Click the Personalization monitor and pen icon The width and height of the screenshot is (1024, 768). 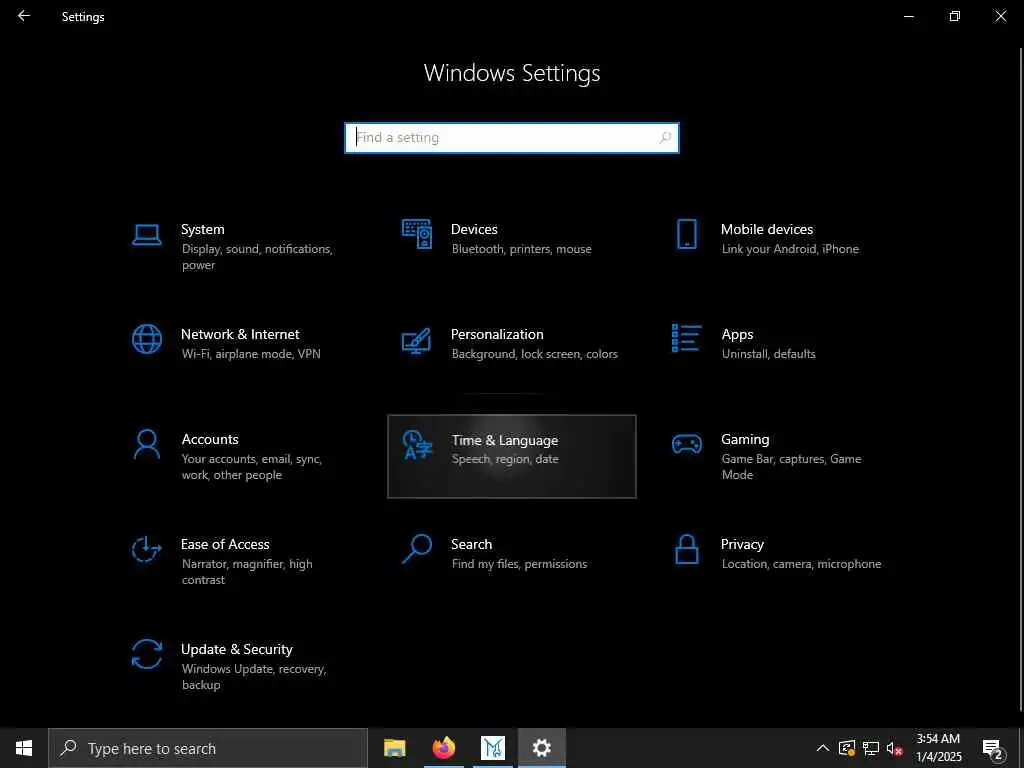(x=416, y=340)
